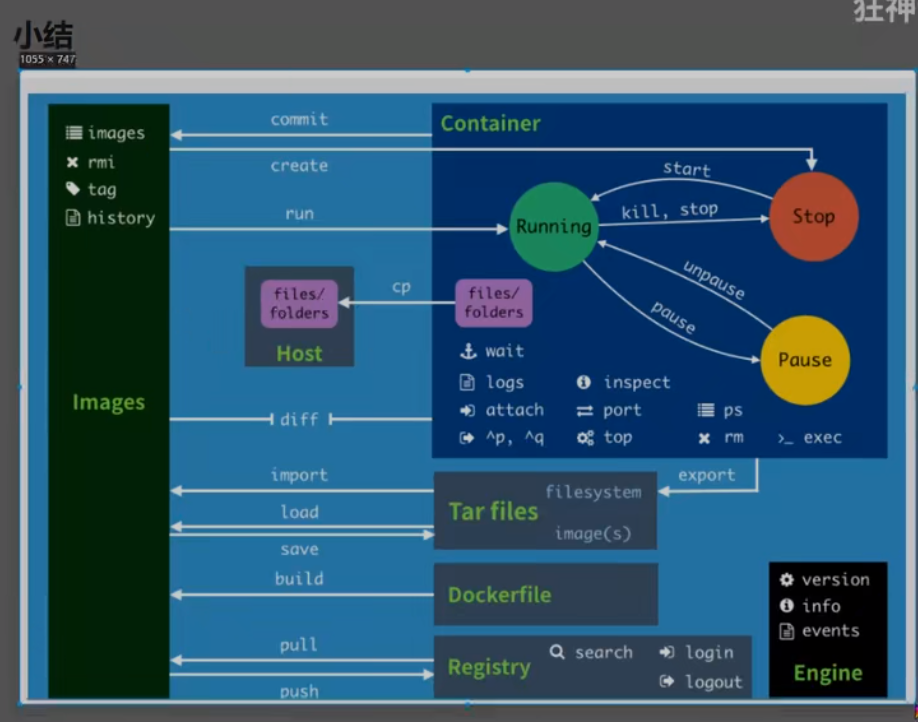The height and width of the screenshot is (722, 918).
Task: Click the X icon beside rmi
Action: coord(73,162)
